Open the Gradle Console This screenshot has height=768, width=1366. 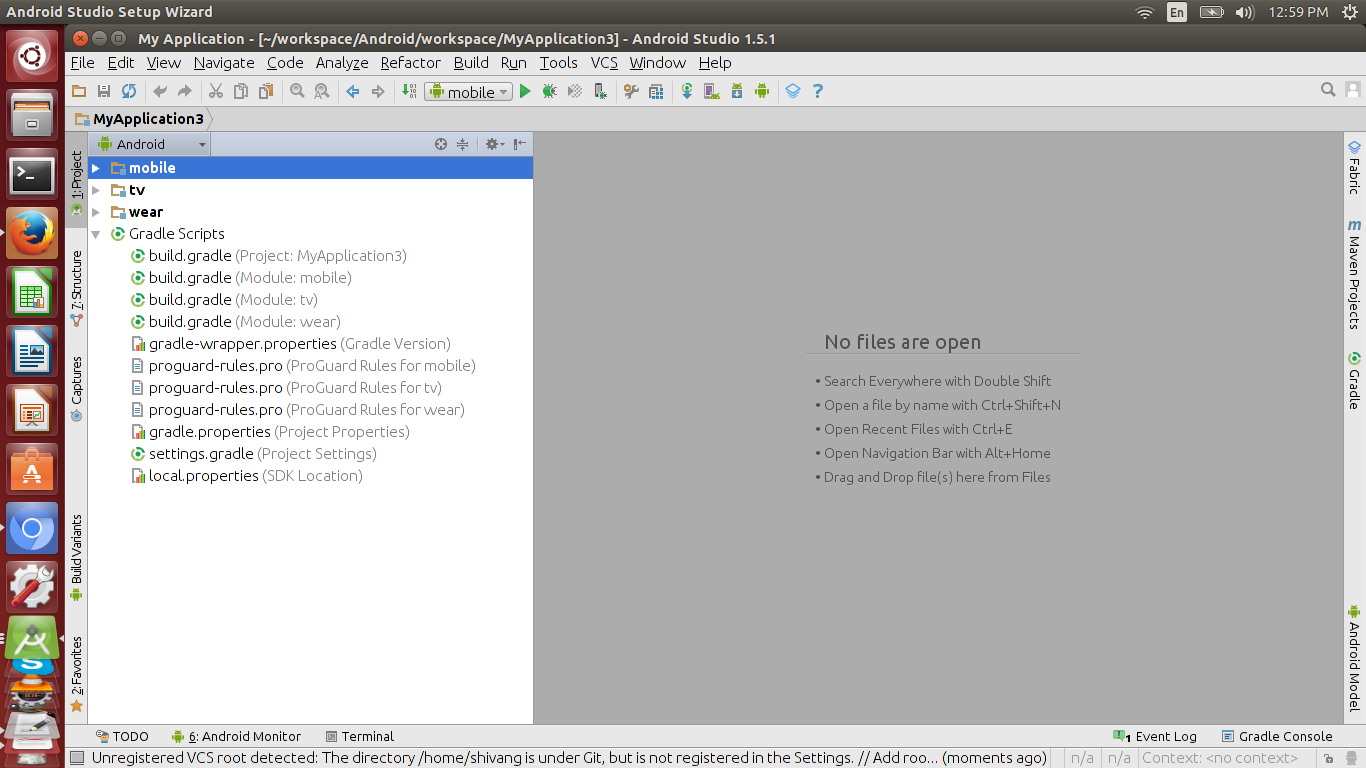[1277, 736]
